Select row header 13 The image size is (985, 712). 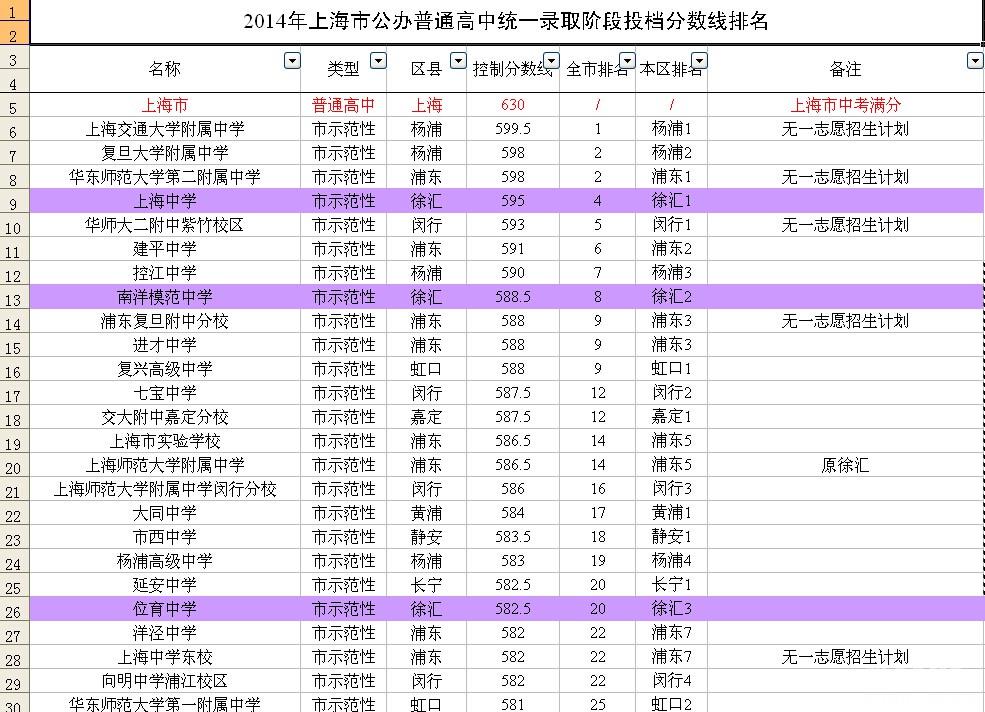click(x=14, y=297)
